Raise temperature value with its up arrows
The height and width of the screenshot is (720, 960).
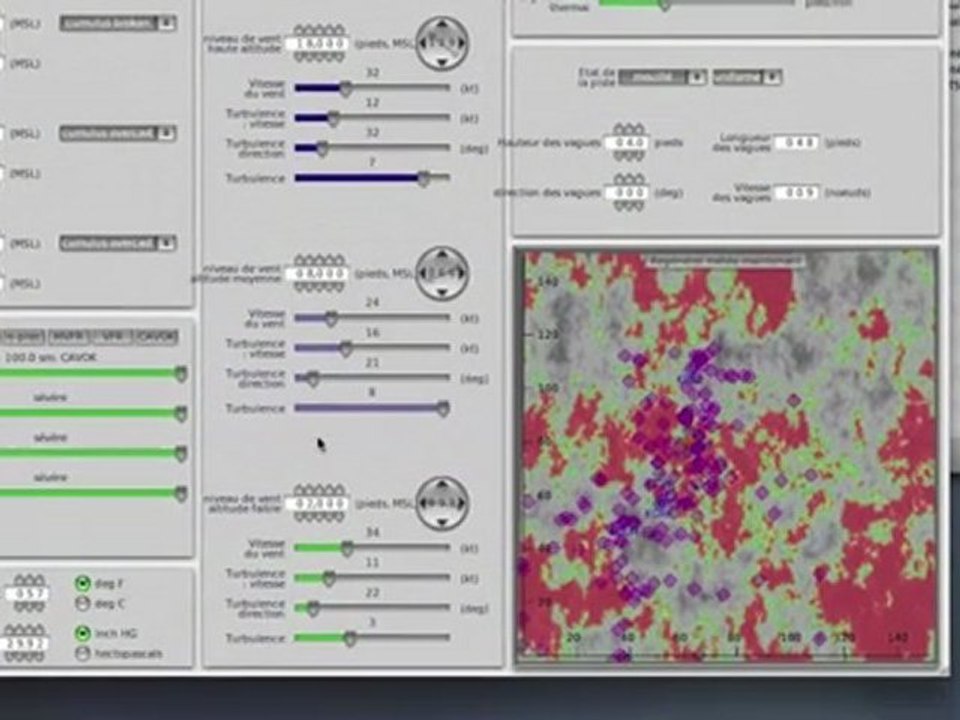(29, 580)
